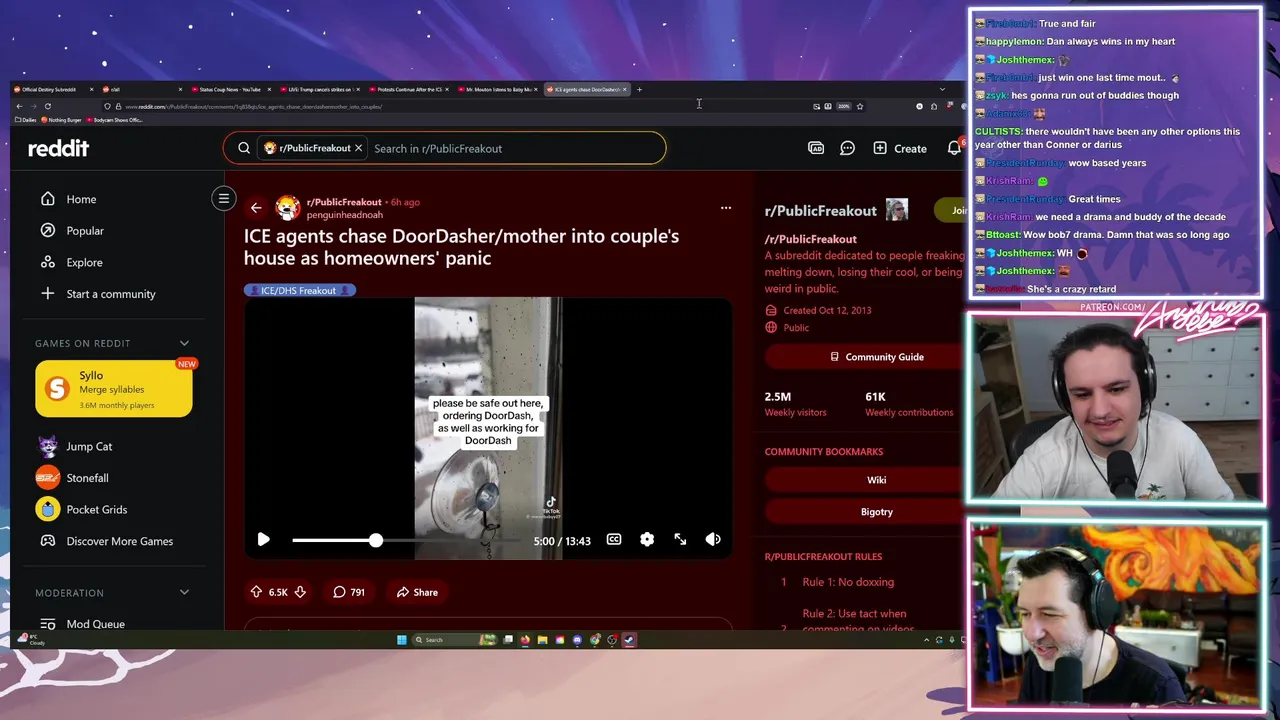This screenshot has width=1280, height=720.
Task: Switch to LIVE: Trump cancels strikes tab
Action: point(320,89)
